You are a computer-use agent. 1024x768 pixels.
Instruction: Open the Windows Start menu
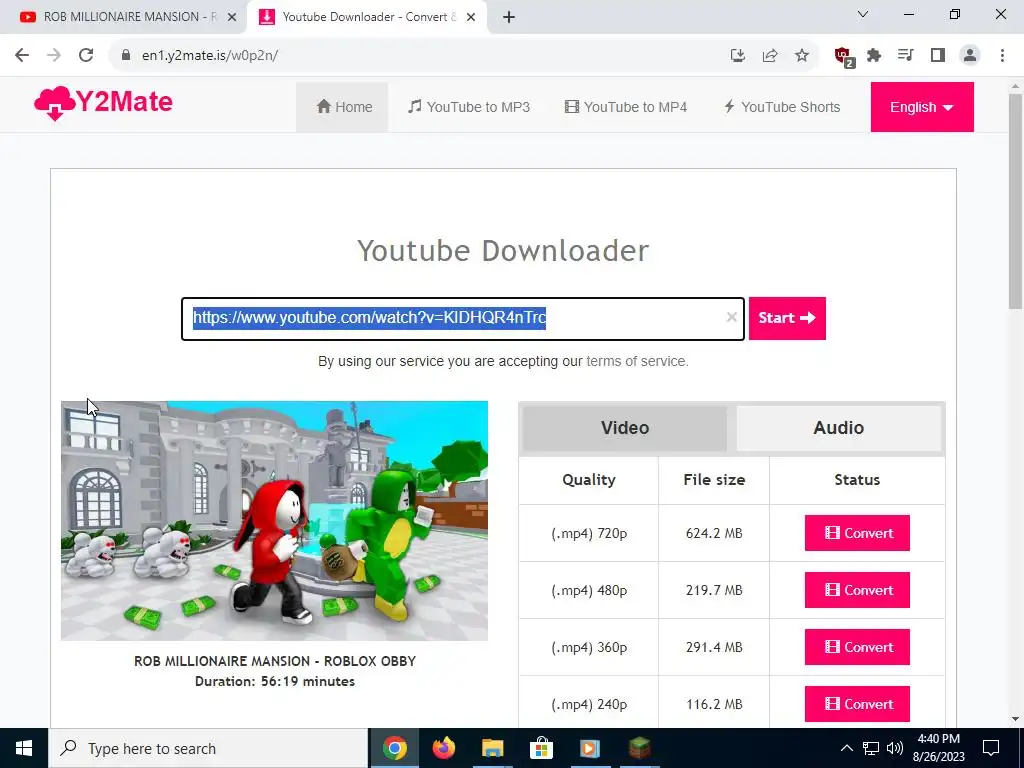click(x=24, y=748)
